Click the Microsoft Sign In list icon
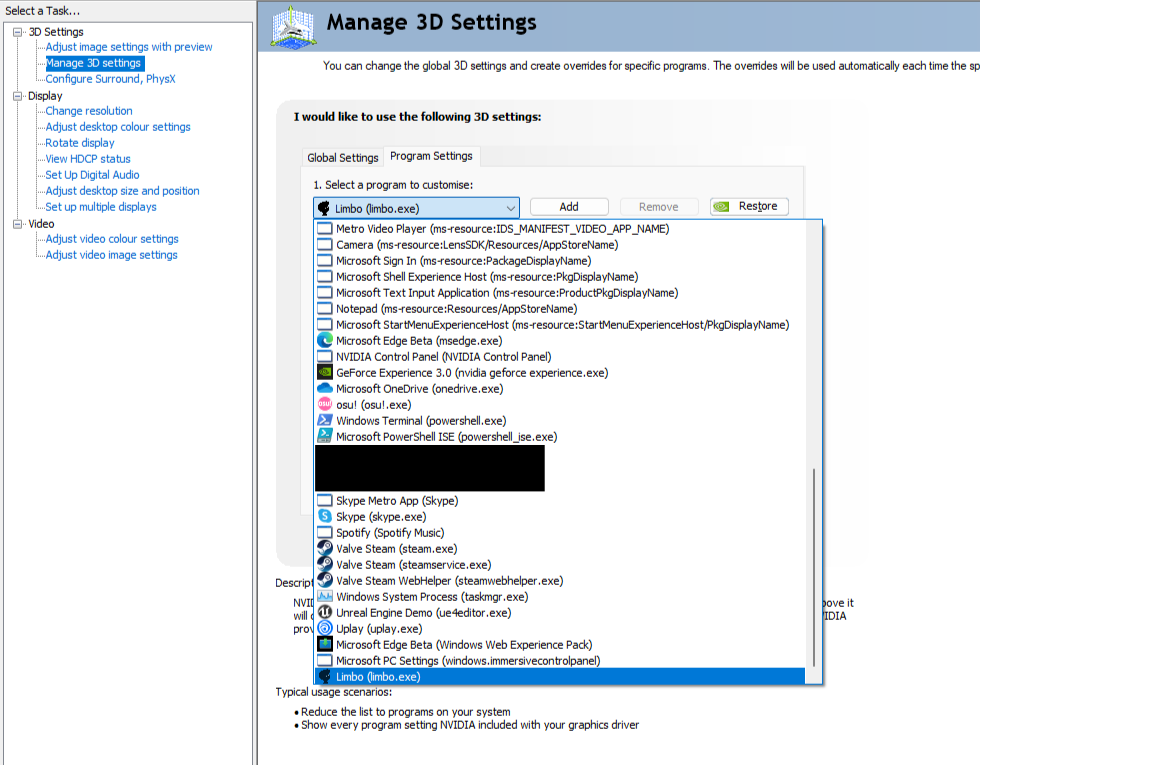Screen dimensions: 1149x766 (x=325, y=260)
